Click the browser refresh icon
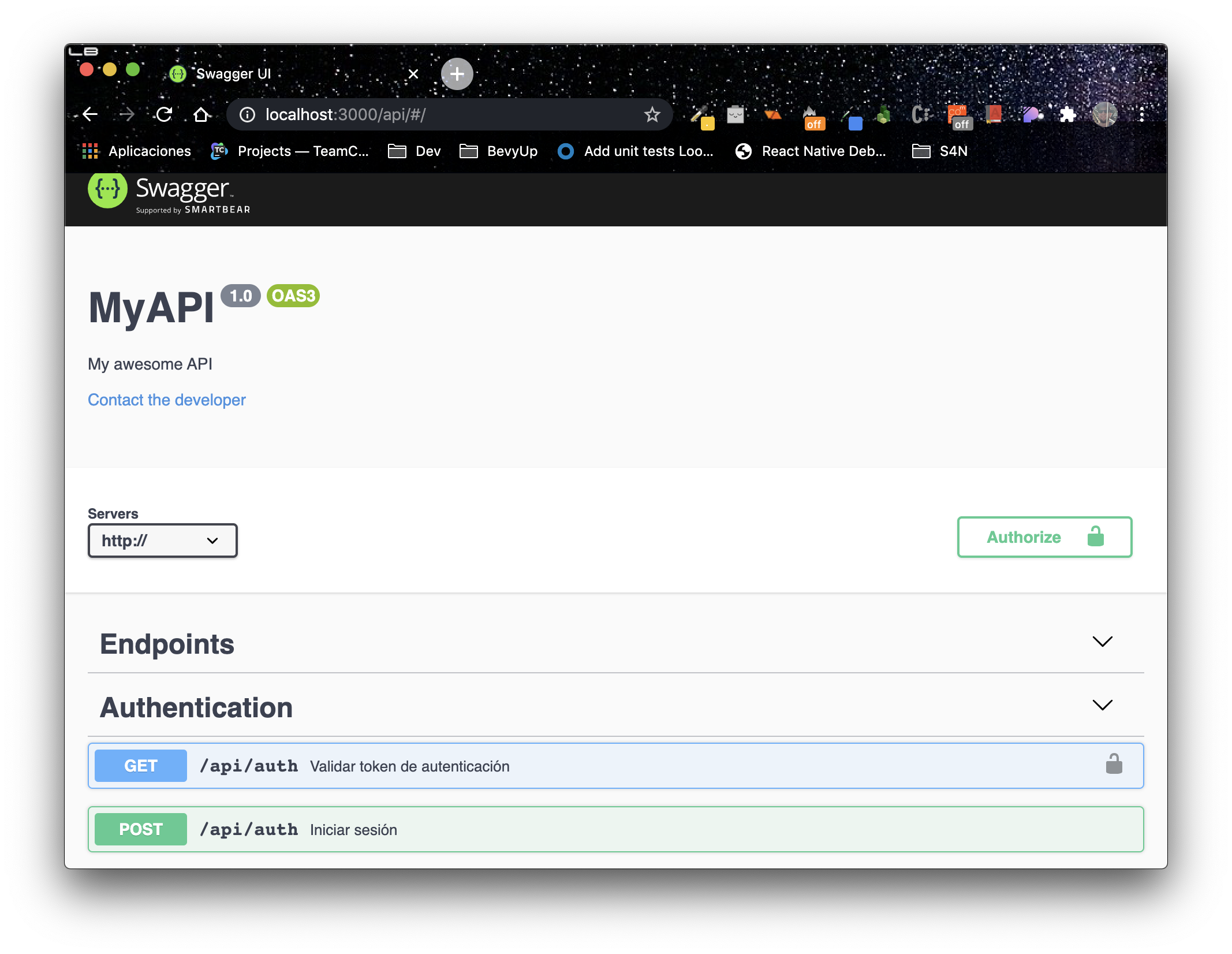This screenshot has width=1232, height=954. (164, 113)
